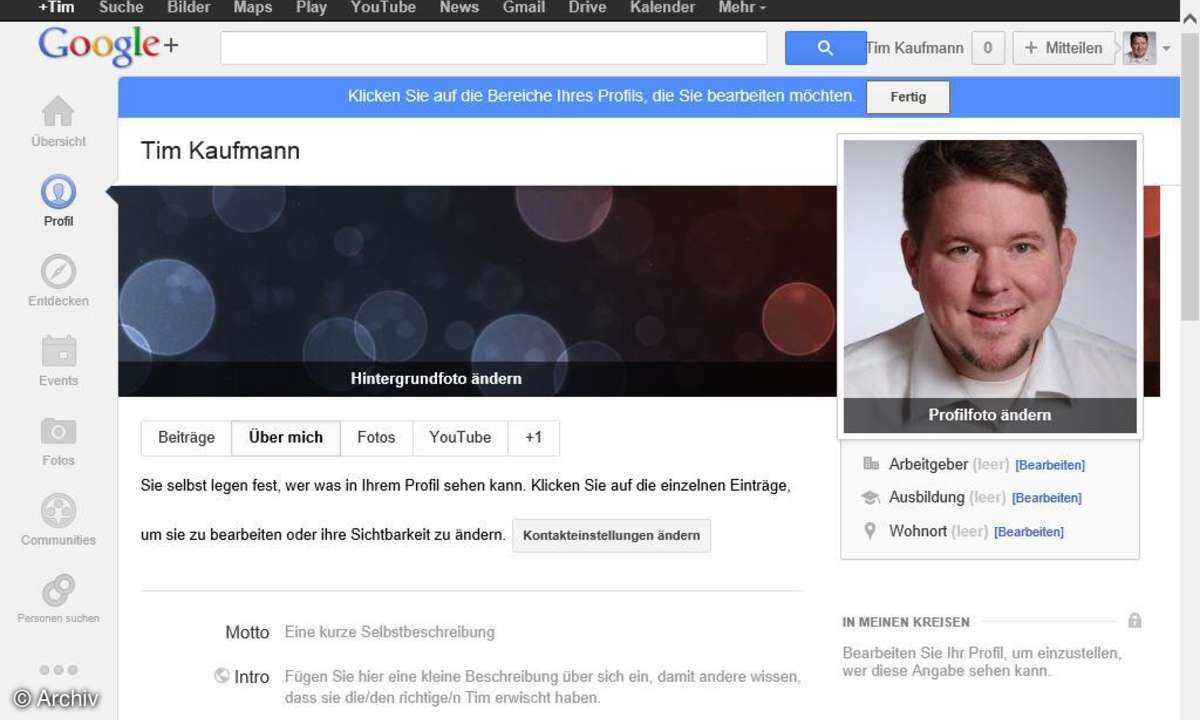Open Gmail in the top bar
1200x720 pixels.
524,7
